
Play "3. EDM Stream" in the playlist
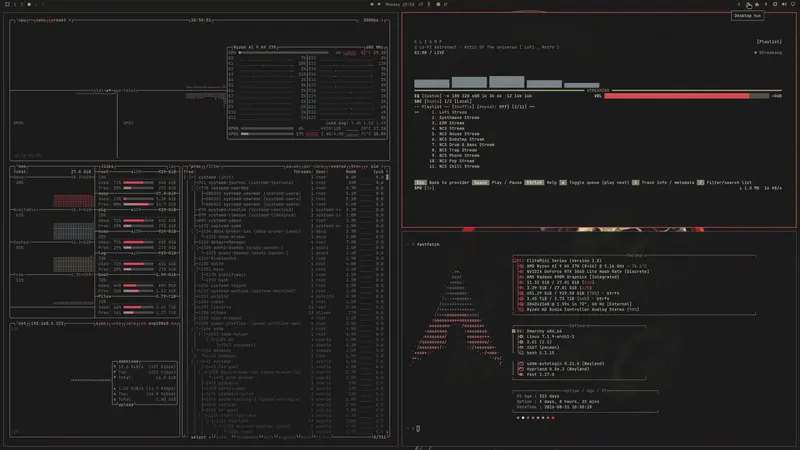[x=447, y=123]
